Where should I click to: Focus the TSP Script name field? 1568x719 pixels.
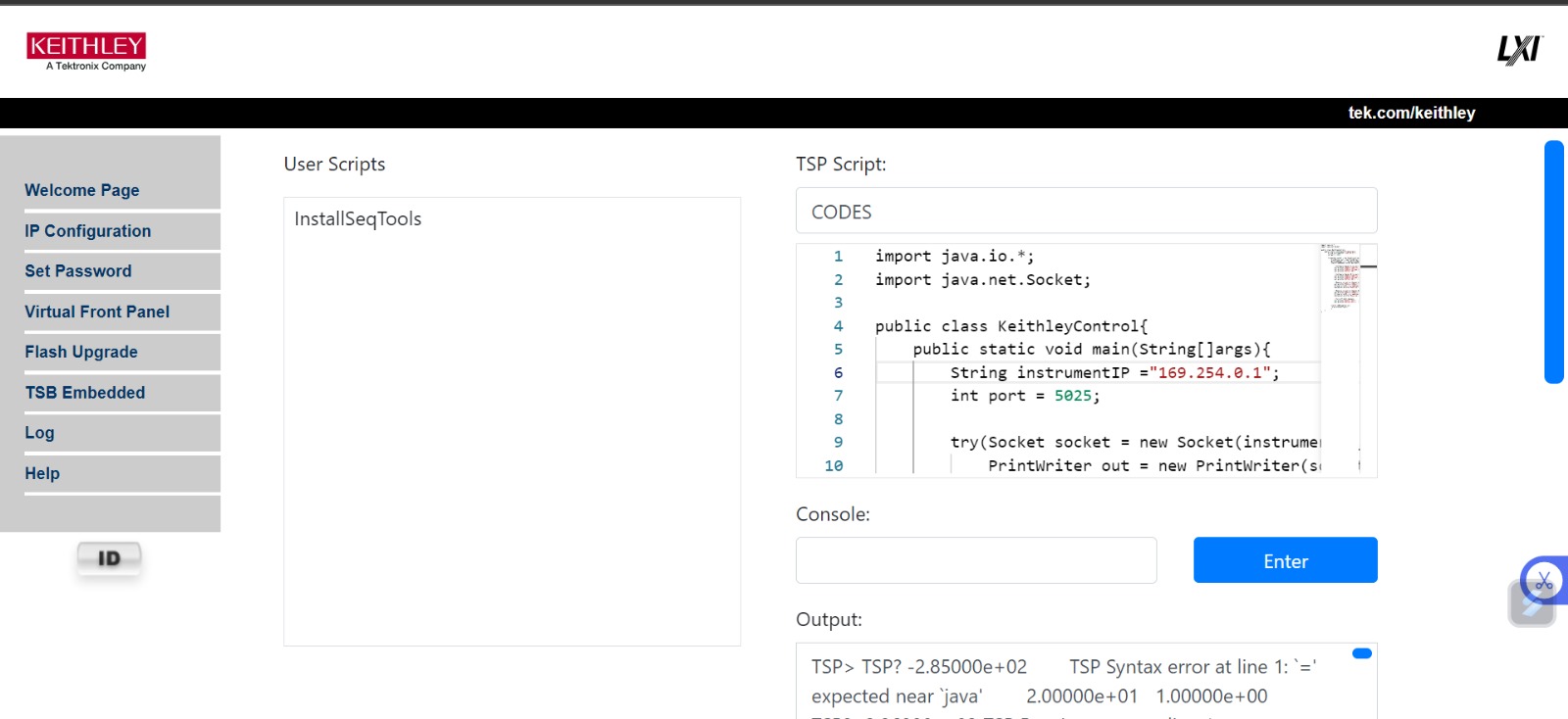pyautogui.click(x=1086, y=212)
